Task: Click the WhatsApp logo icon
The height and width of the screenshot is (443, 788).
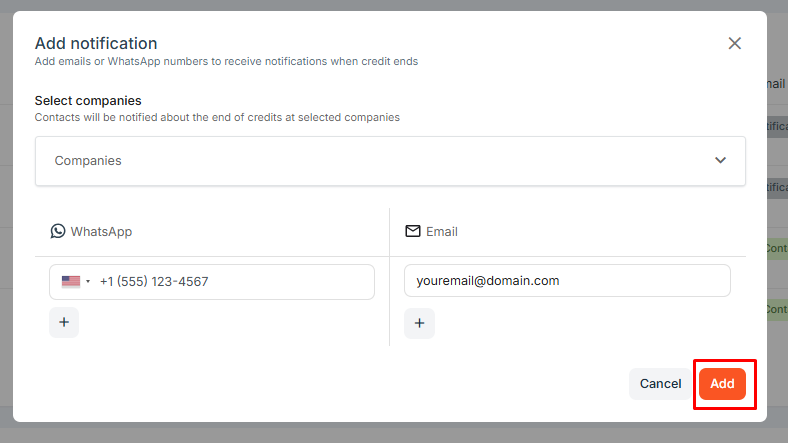Action: [x=58, y=231]
